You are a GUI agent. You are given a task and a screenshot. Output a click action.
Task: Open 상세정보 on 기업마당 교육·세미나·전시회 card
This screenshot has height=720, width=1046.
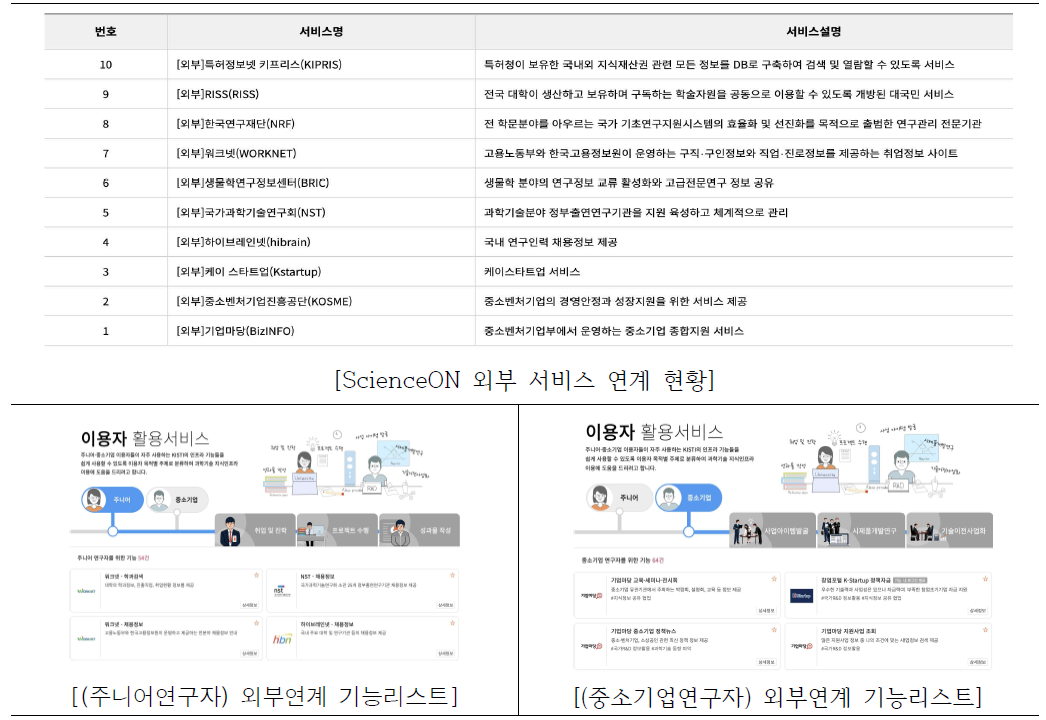tap(766, 611)
